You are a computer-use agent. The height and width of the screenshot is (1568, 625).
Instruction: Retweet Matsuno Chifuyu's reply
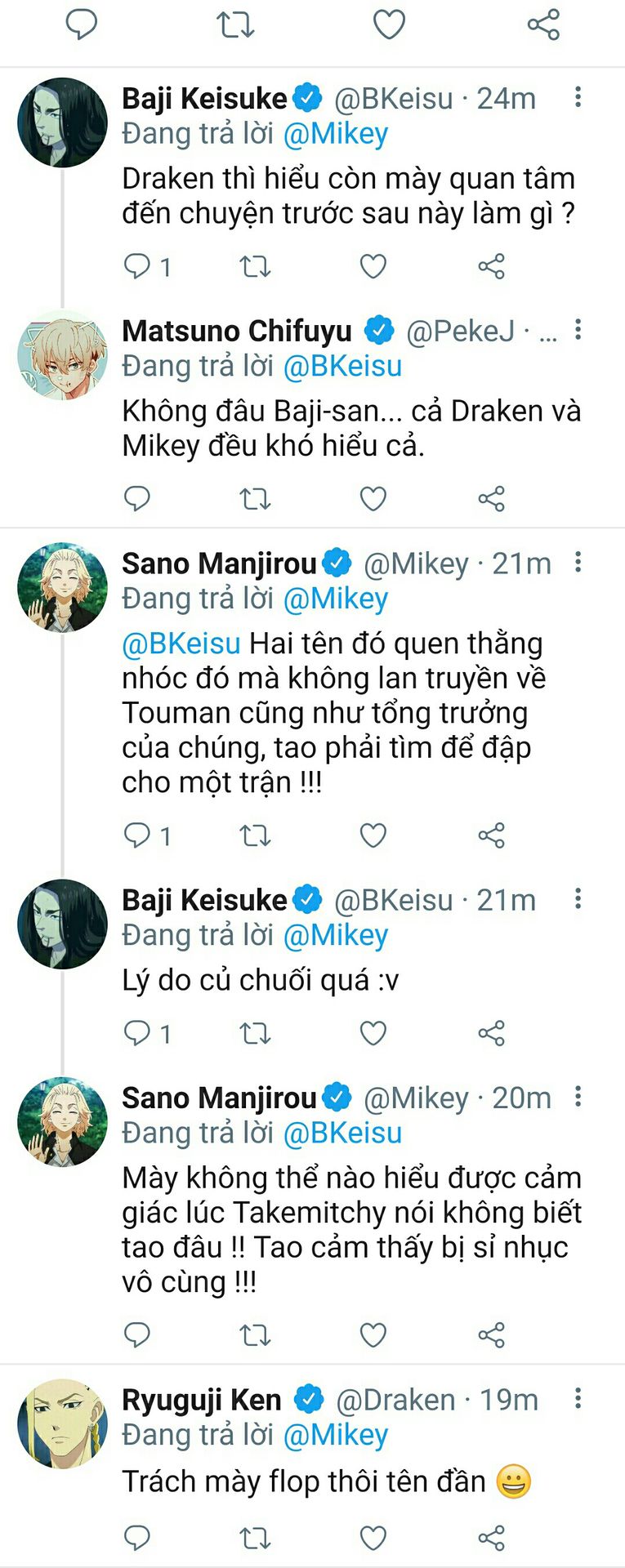click(x=255, y=498)
